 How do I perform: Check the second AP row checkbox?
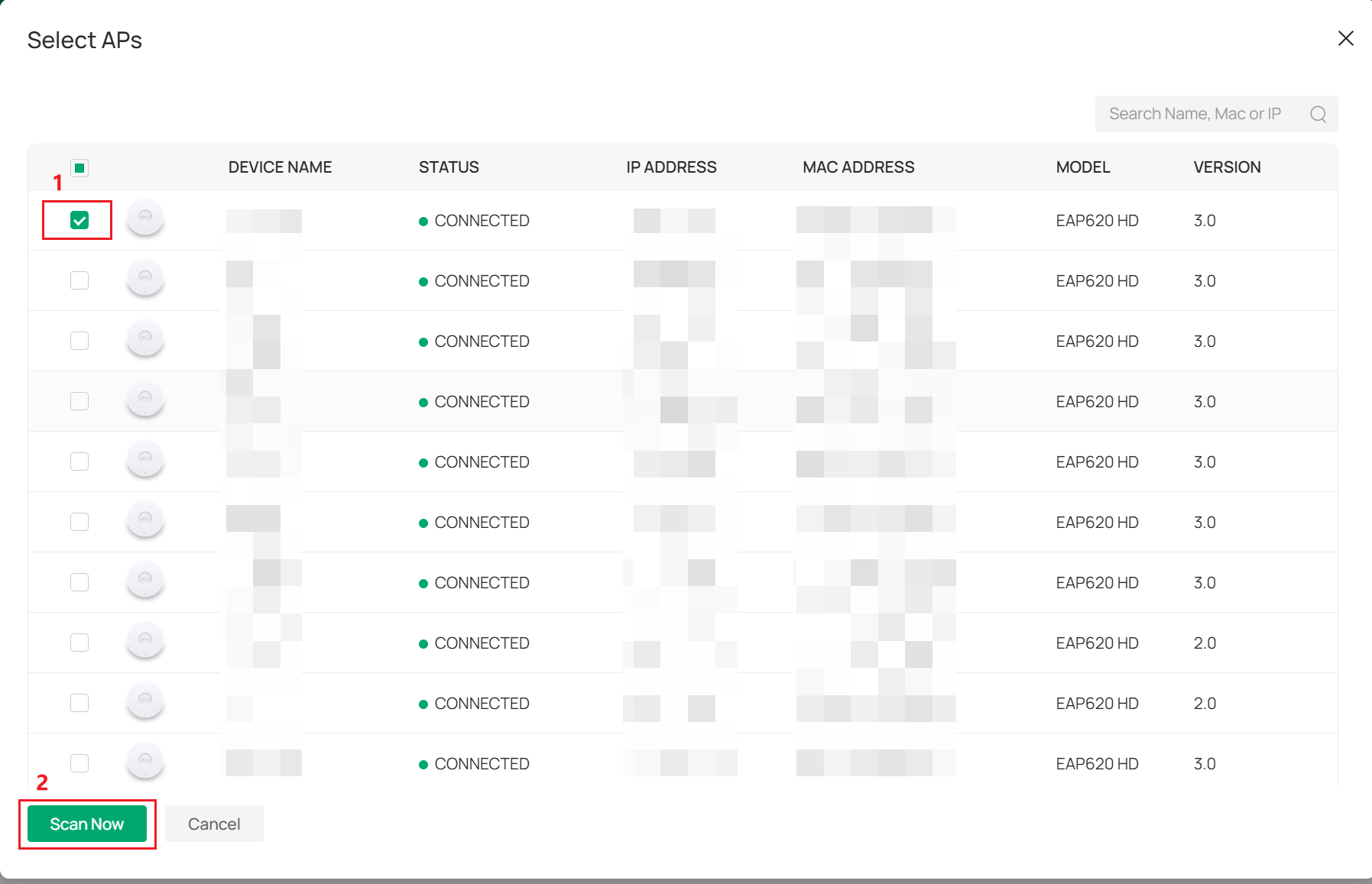(79, 280)
